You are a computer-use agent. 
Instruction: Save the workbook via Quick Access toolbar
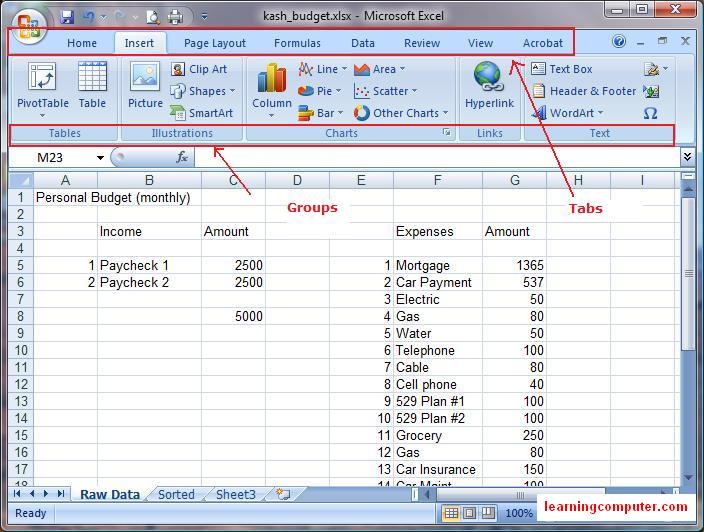point(67,17)
